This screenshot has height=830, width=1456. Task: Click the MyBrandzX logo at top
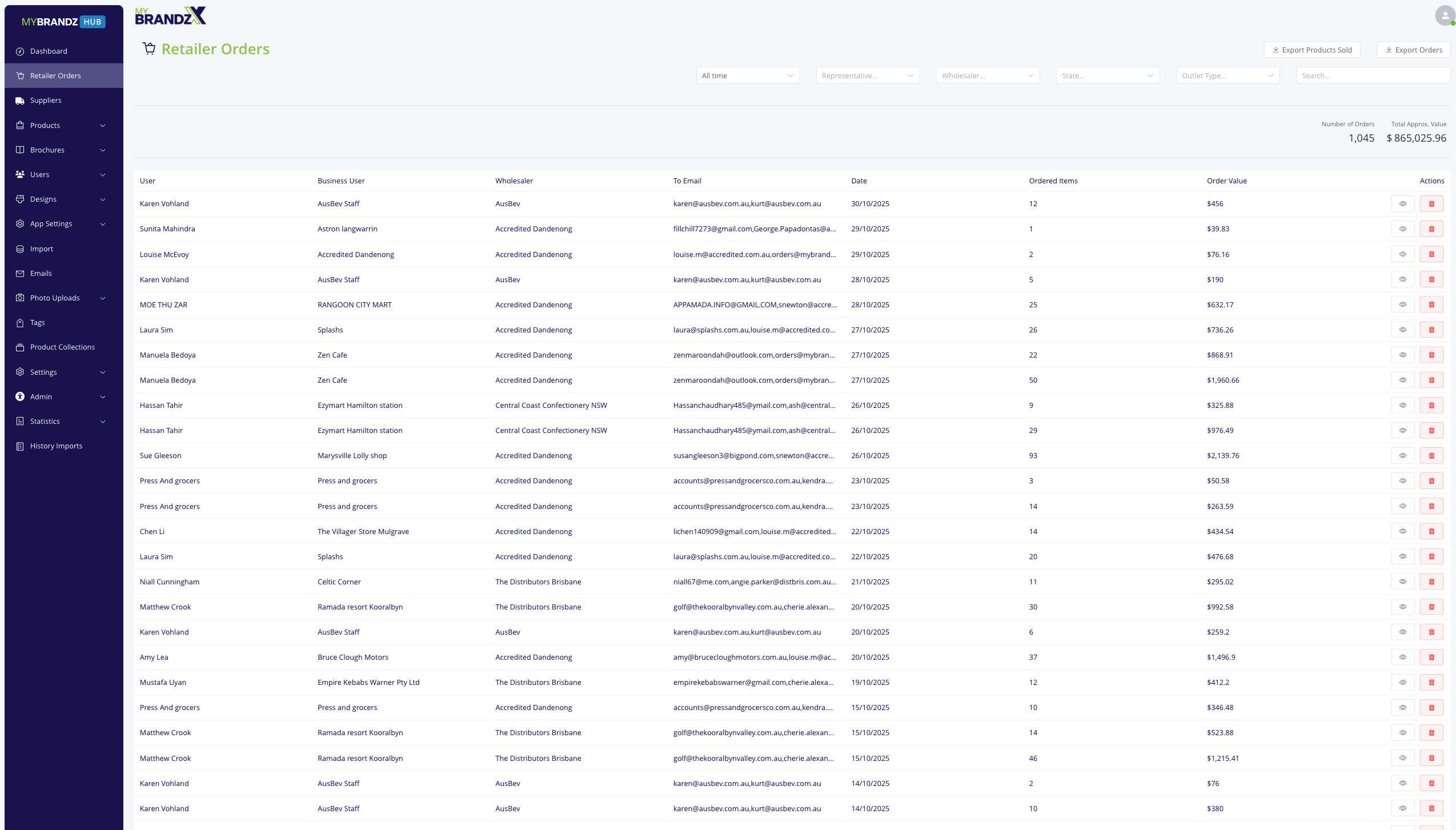pyautogui.click(x=170, y=16)
